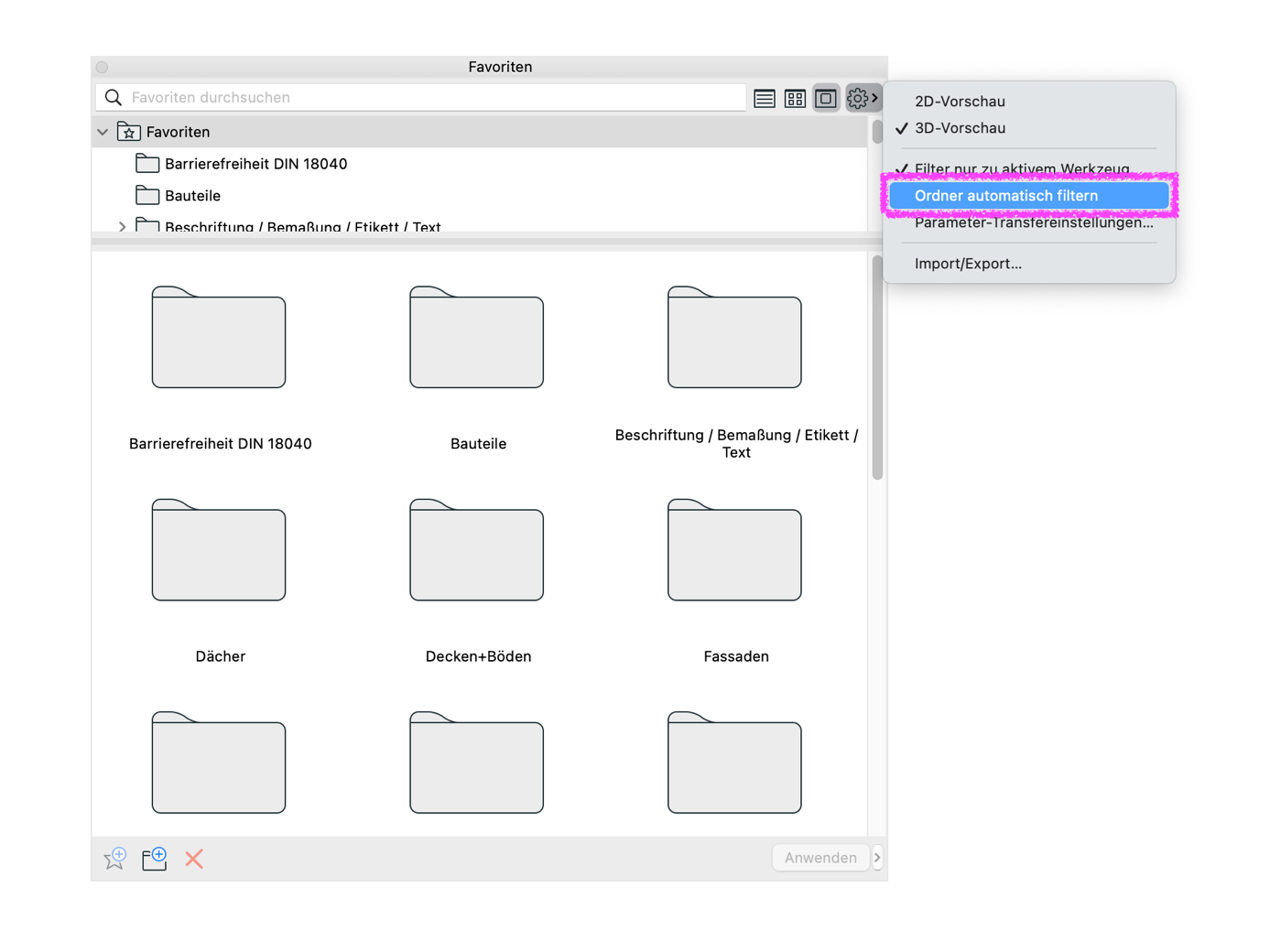Image resolution: width=1270 pixels, height=952 pixels.
Task: Focus the Favoriten durchsuchen search field
Action: coord(421,97)
